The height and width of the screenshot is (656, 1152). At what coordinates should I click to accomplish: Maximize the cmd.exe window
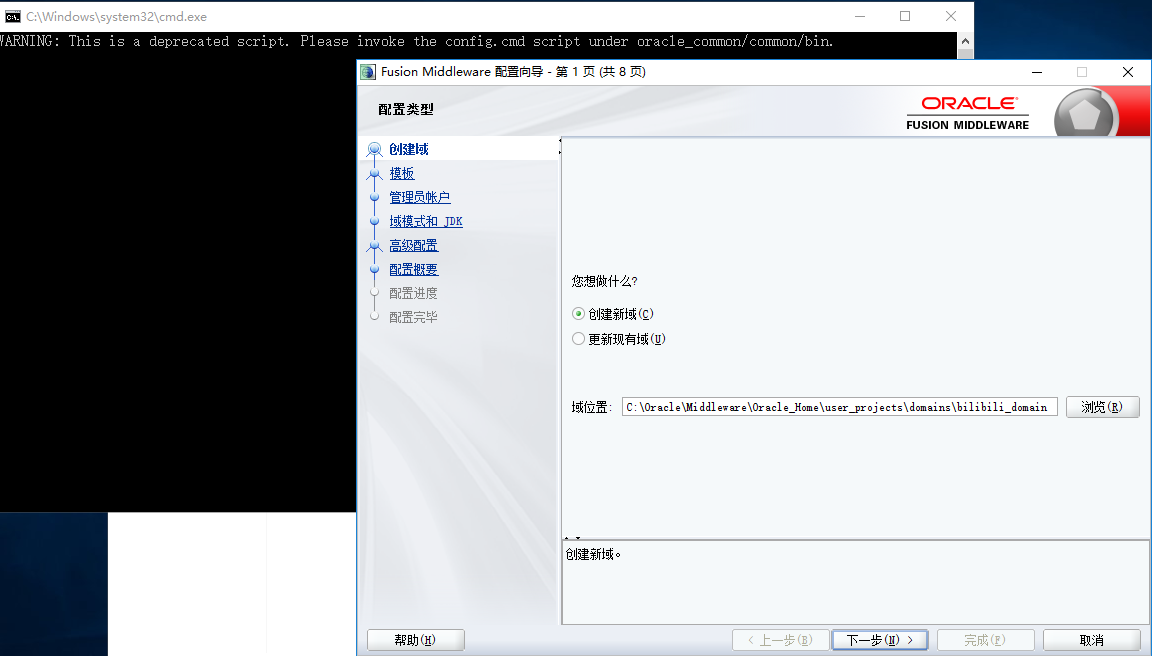coord(905,16)
